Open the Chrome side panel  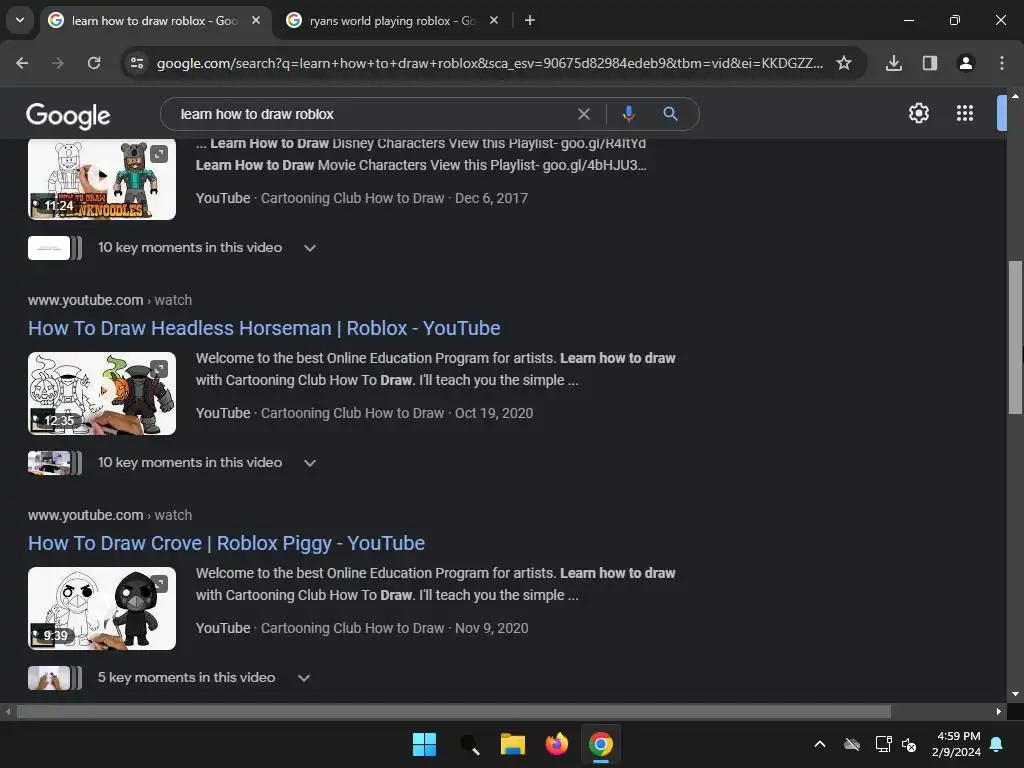point(929,63)
